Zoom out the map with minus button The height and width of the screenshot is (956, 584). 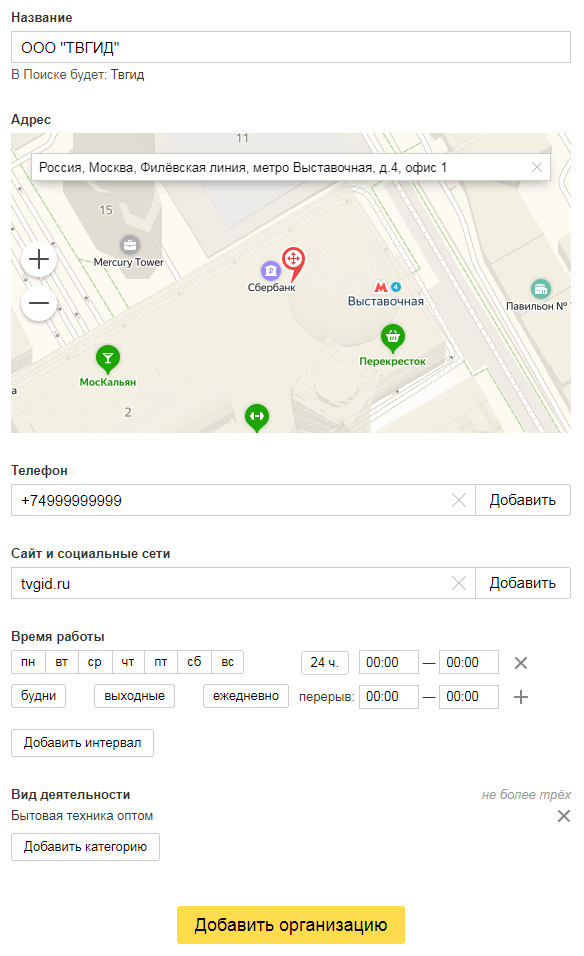pyautogui.click(x=39, y=303)
